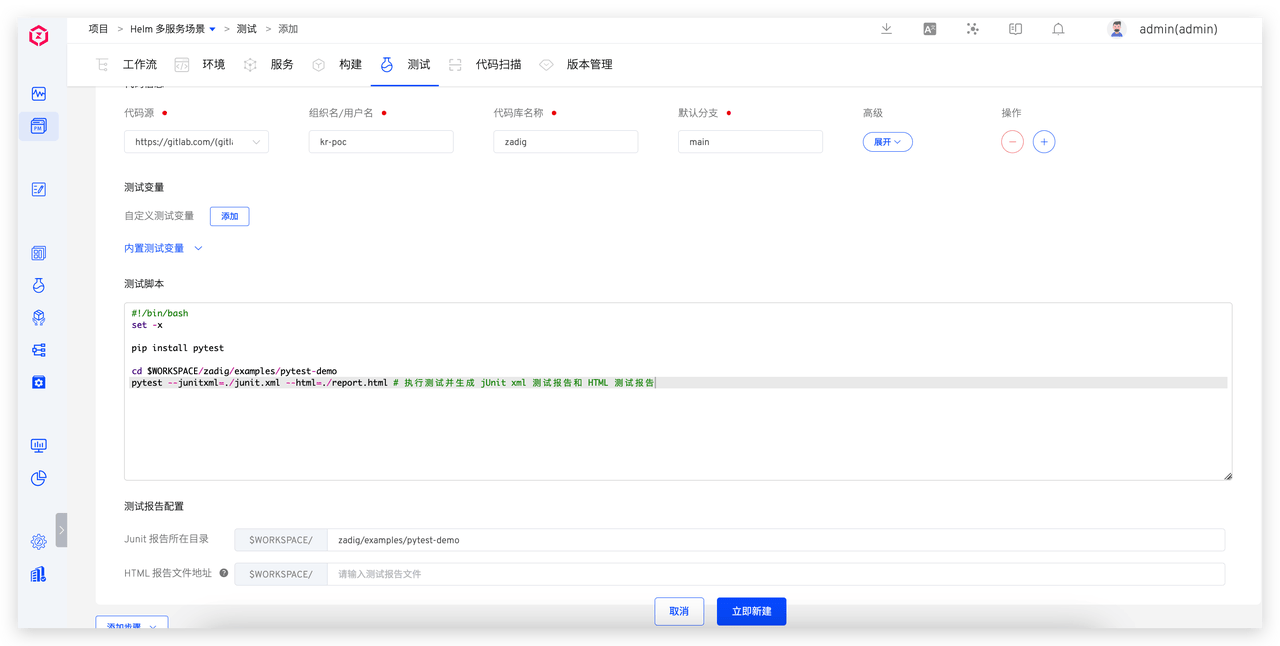Open the test flask sidebar icon
This screenshot has height=646, width=1280.
[x=39, y=285]
